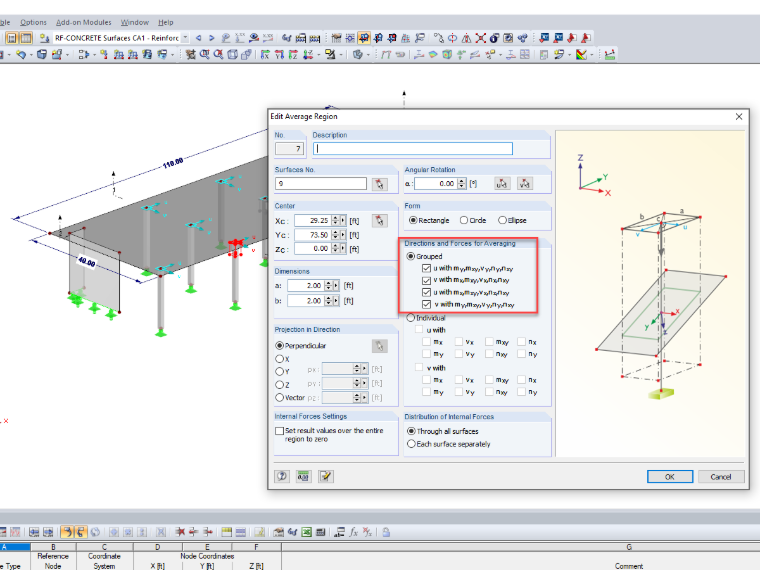The height and width of the screenshot is (570, 760).
Task: Select the Individual radio button
Action: pyautogui.click(x=411, y=318)
